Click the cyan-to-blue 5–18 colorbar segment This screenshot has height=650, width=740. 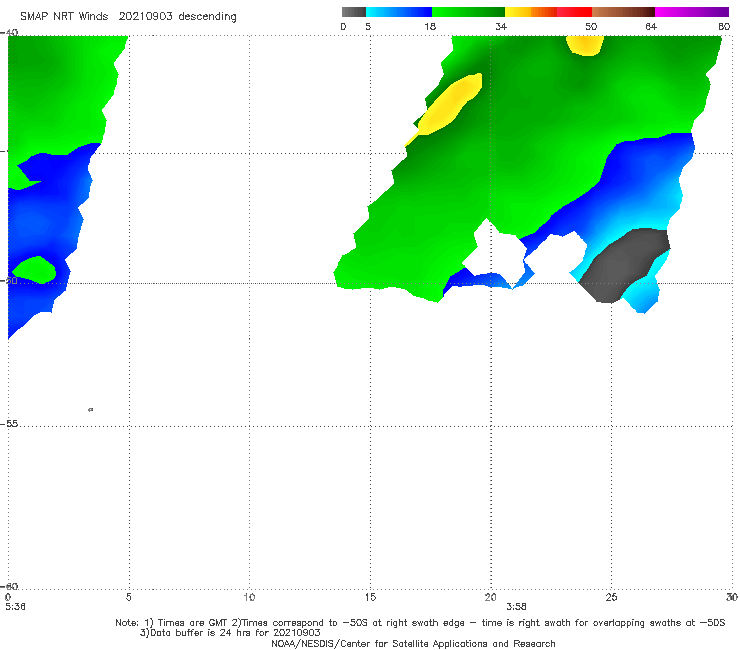399,12
